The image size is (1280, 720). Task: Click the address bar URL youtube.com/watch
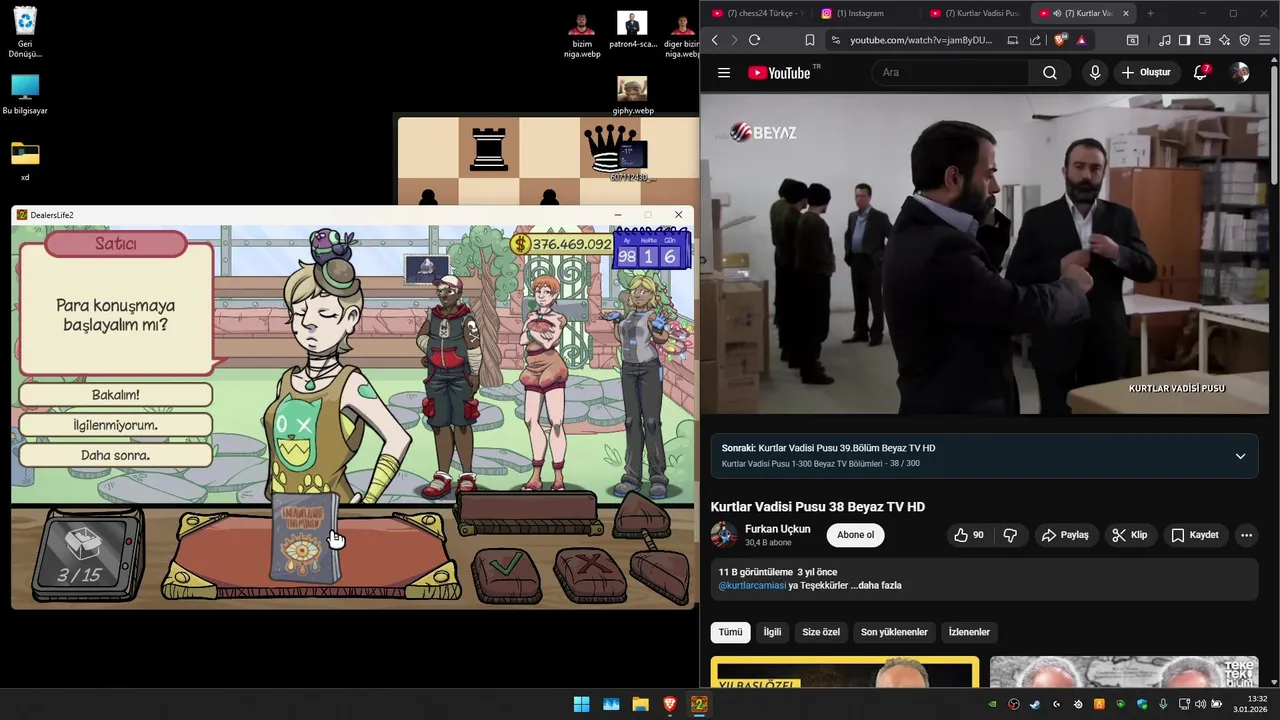click(x=921, y=40)
